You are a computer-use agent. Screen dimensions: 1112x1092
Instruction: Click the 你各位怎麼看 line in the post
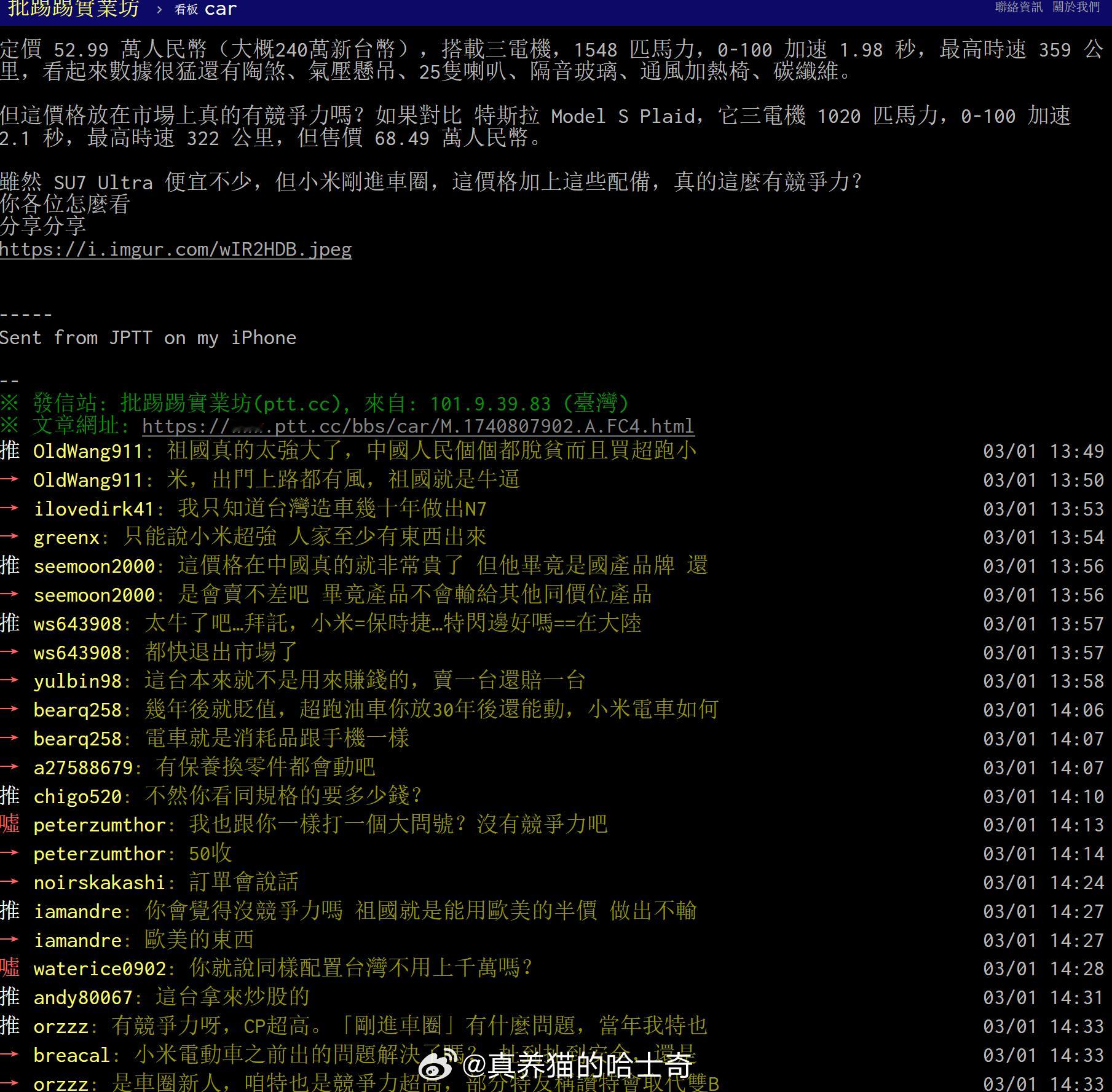65,205
